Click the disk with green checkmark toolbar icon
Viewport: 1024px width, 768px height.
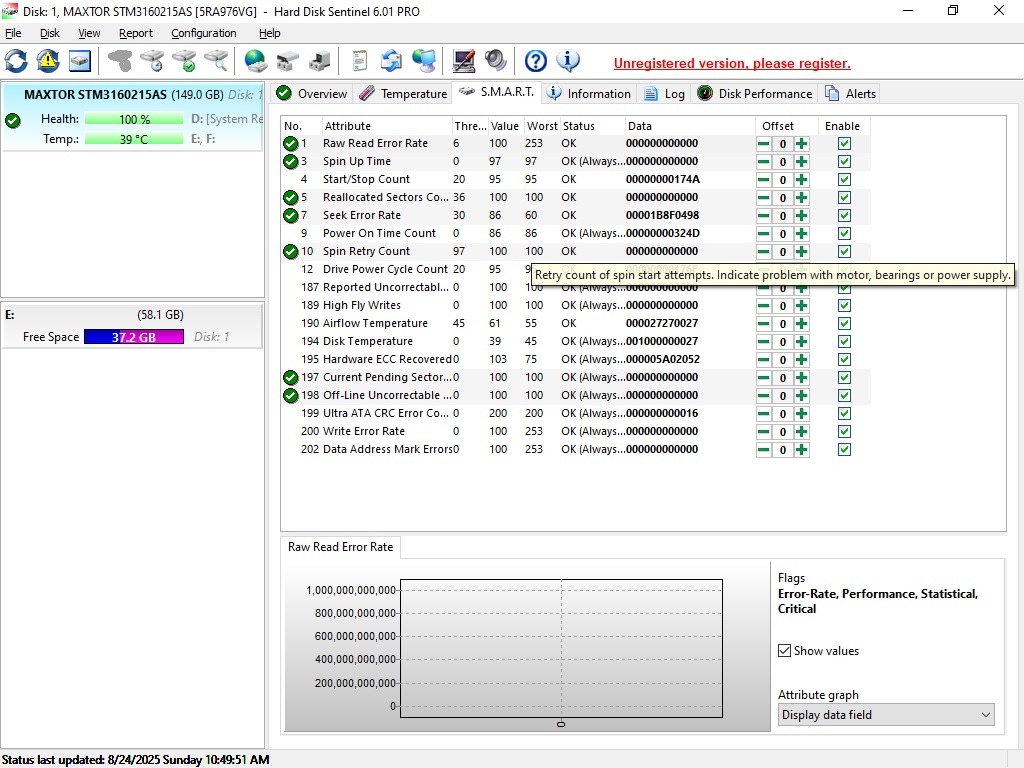[184, 61]
